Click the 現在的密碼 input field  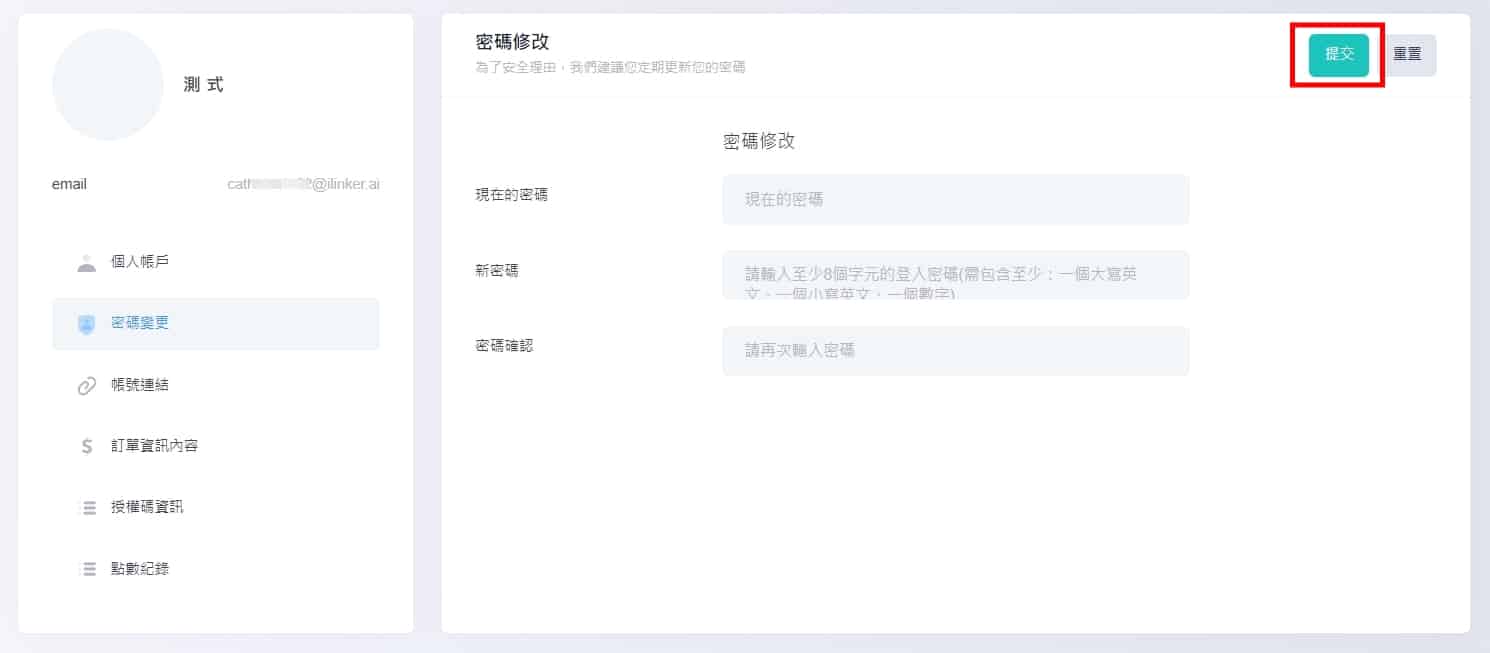click(955, 199)
